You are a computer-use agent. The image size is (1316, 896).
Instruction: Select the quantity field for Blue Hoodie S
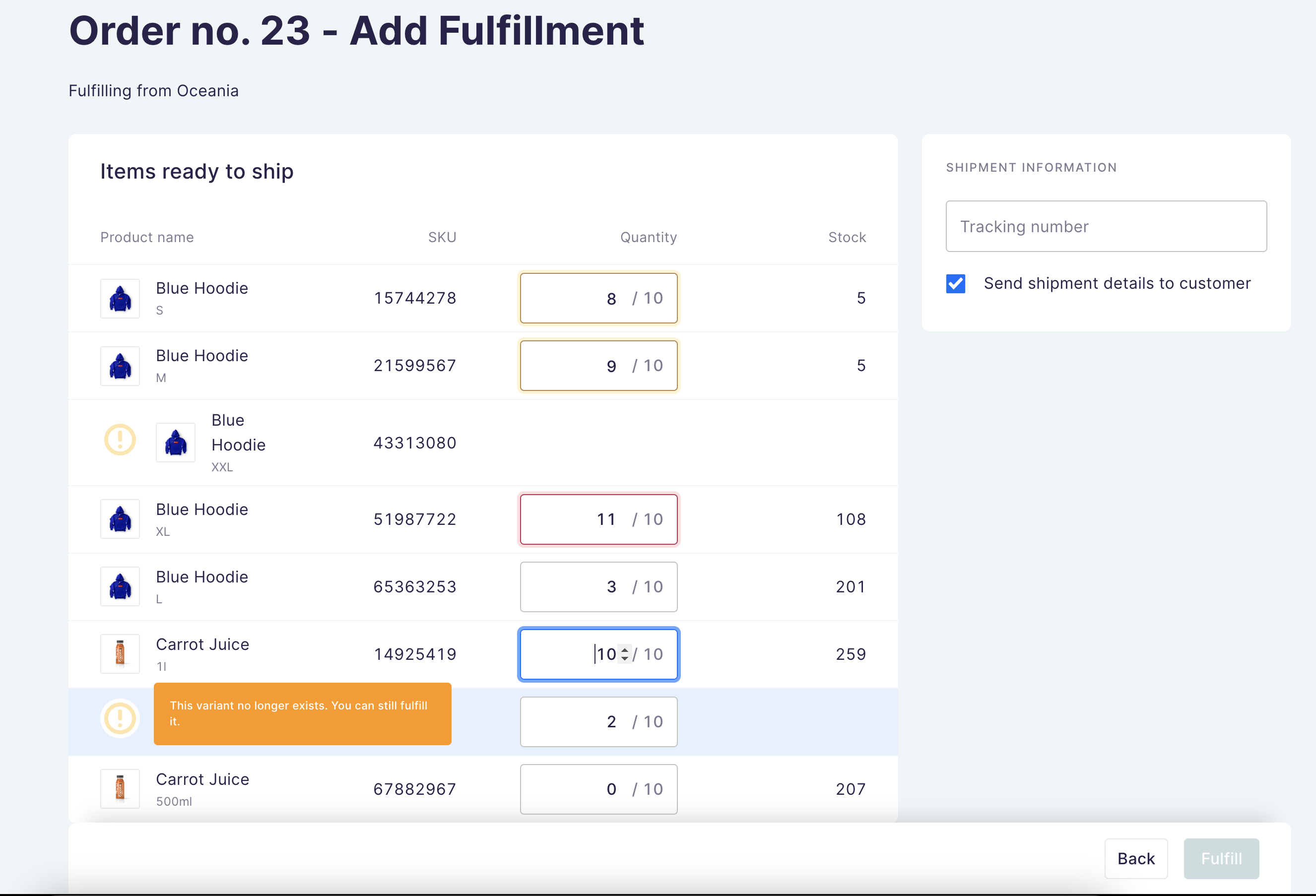click(598, 298)
